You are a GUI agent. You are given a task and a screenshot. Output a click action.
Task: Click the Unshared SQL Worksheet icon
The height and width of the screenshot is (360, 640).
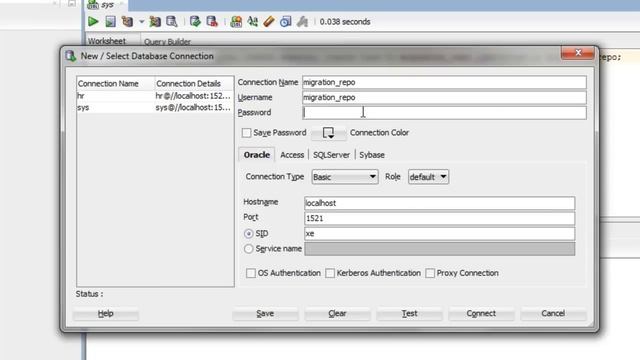click(236, 22)
